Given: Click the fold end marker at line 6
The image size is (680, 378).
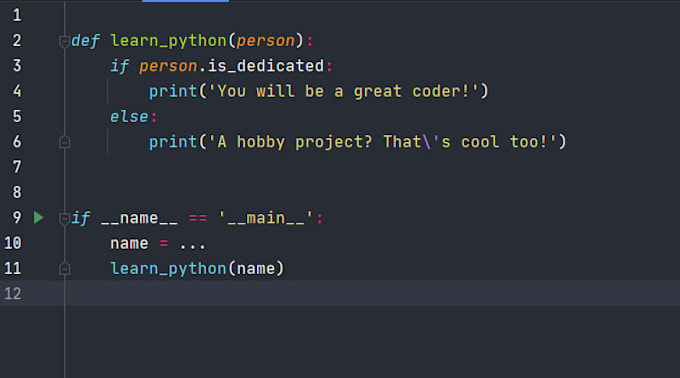Looking at the screenshot, I should tap(65, 142).
